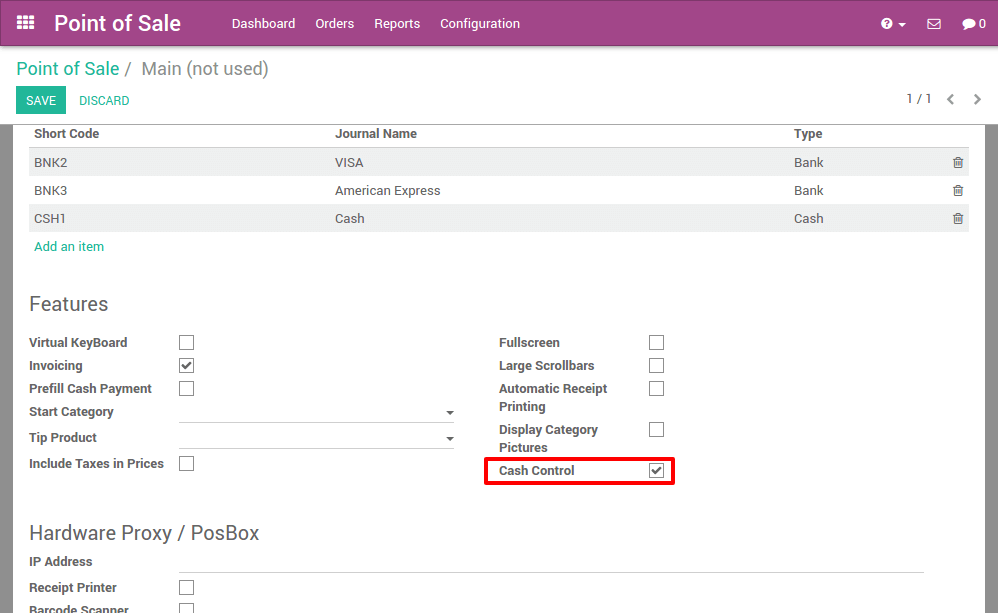
Task: Open the Reports menu
Action: (397, 24)
